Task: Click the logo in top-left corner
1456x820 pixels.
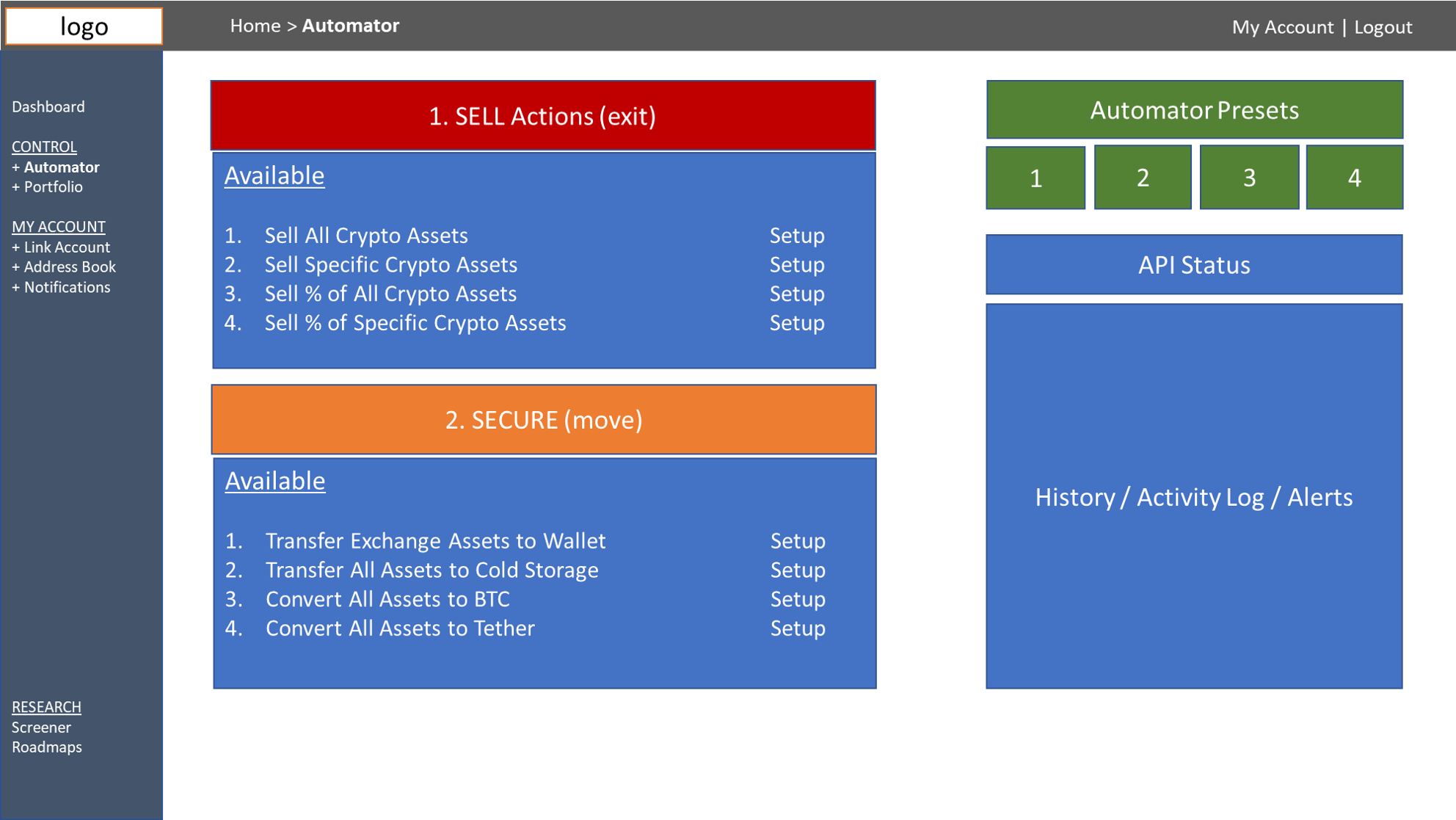Action: (x=84, y=26)
